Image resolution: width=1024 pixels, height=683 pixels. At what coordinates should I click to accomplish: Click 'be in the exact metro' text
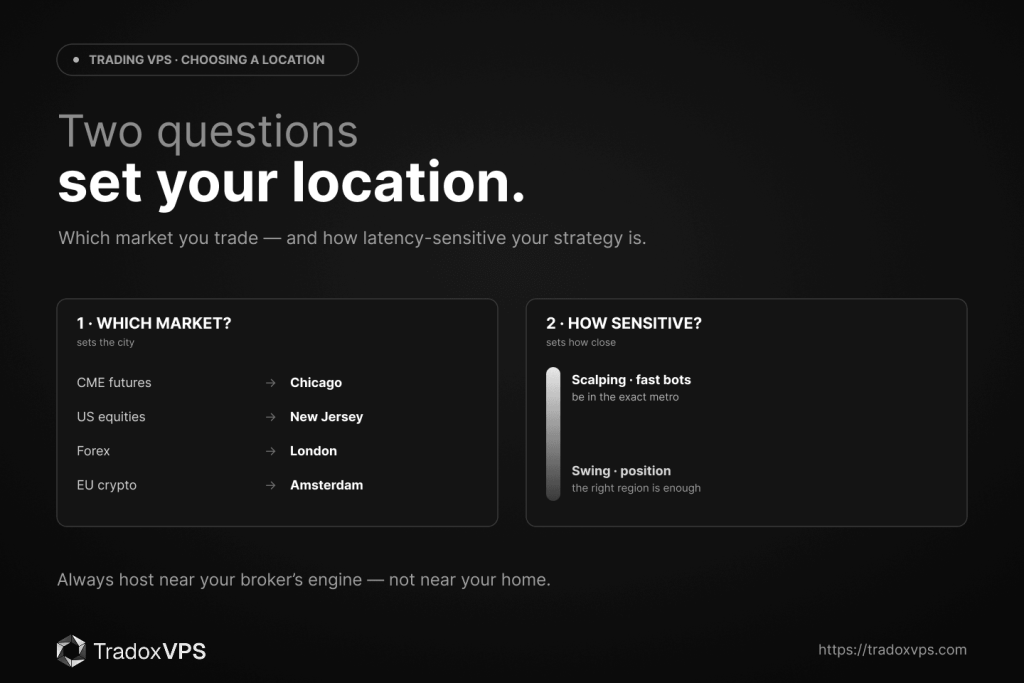point(625,397)
